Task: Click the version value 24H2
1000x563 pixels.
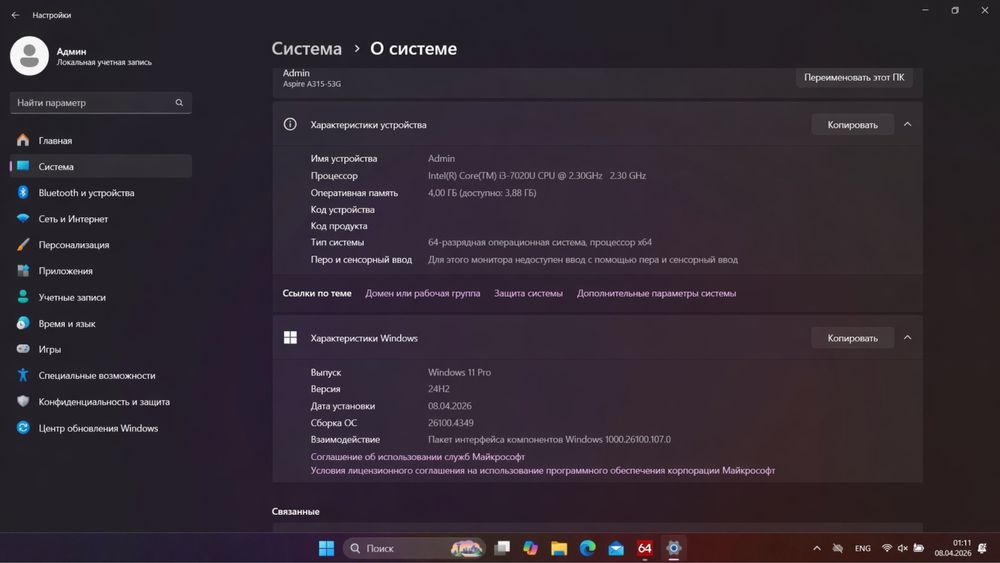Action: coord(439,389)
